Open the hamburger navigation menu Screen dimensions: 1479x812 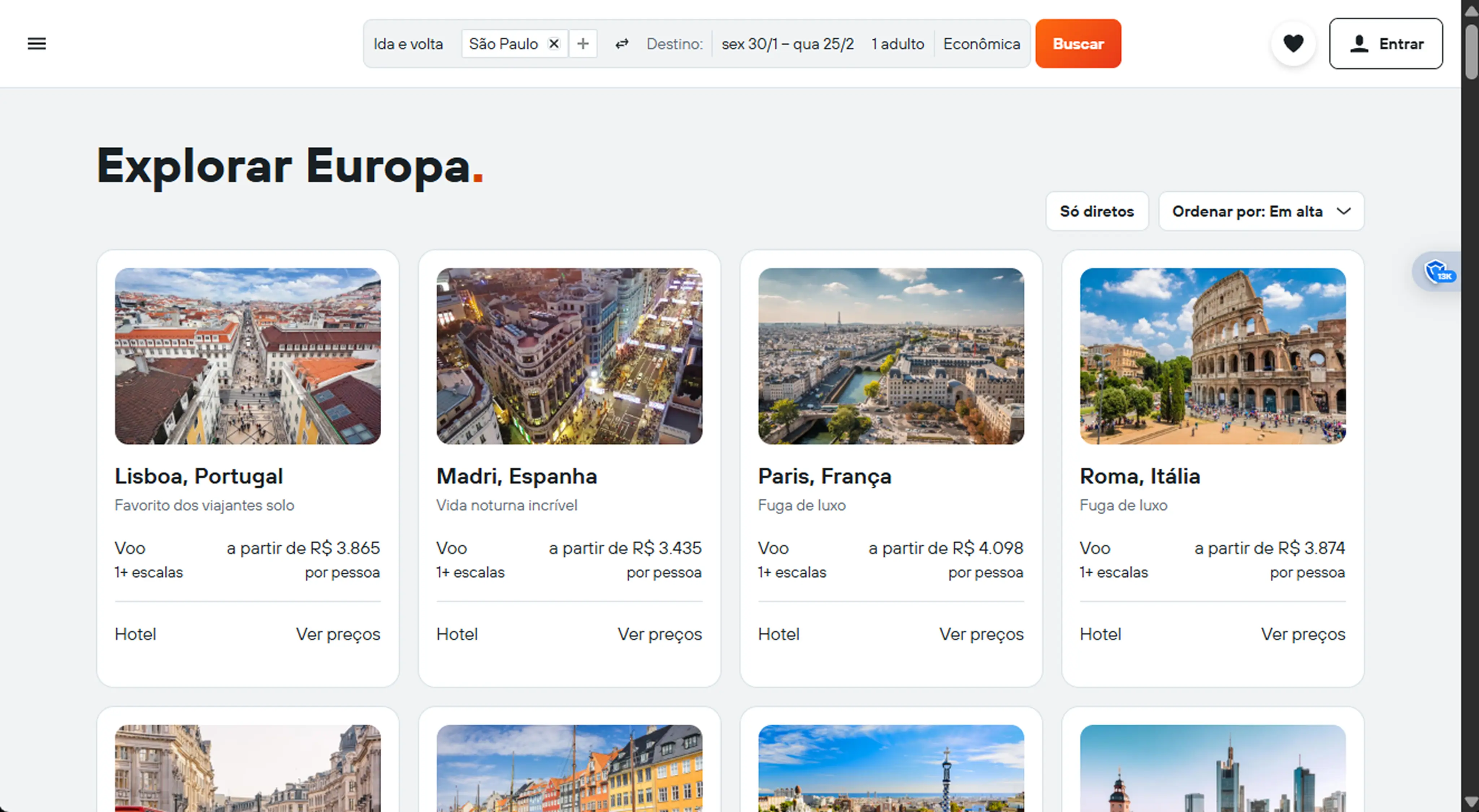coord(36,43)
